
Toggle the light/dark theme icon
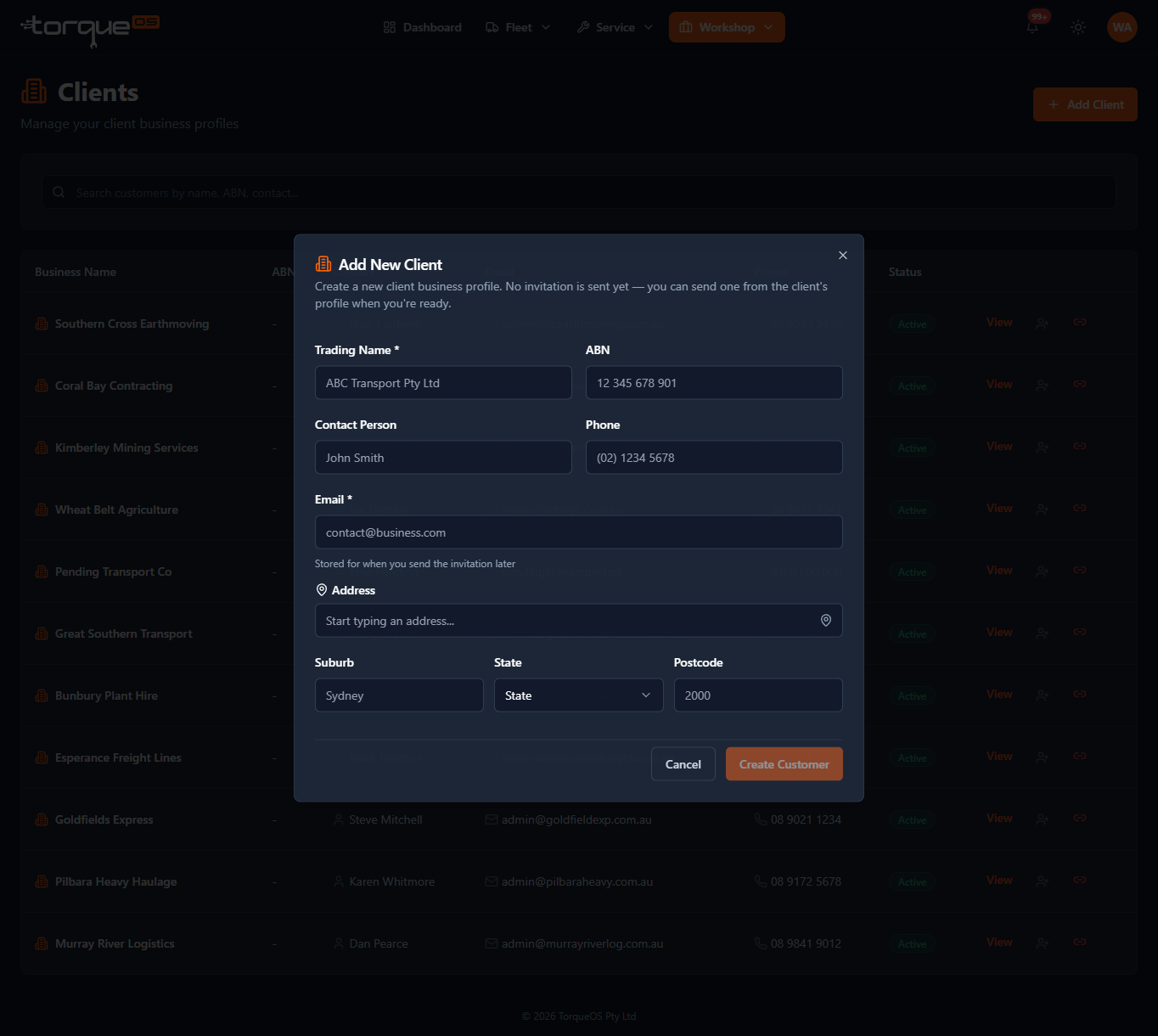(1078, 27)
